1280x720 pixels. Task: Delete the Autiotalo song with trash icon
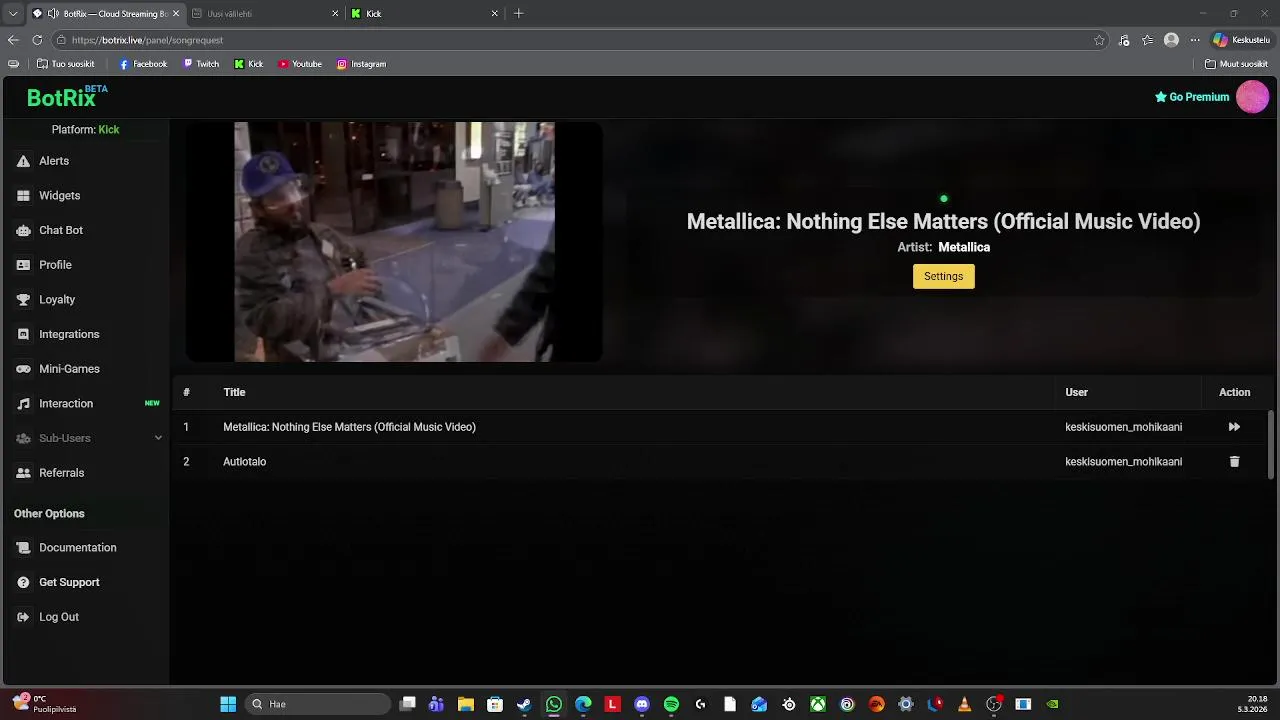point(1234,461)
